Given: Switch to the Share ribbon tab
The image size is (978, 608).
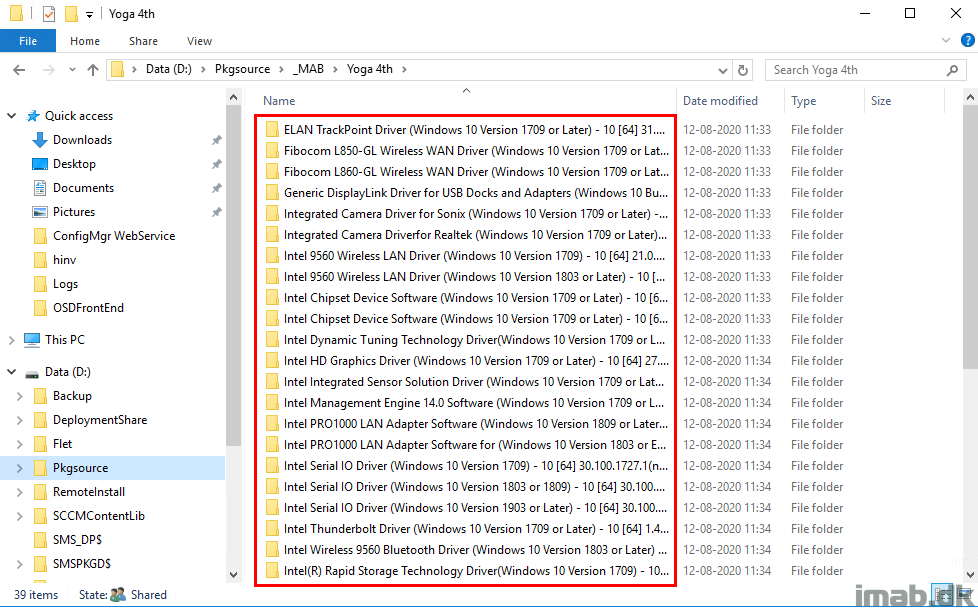Looking at the screenshot, I should [x=143, y=41].
